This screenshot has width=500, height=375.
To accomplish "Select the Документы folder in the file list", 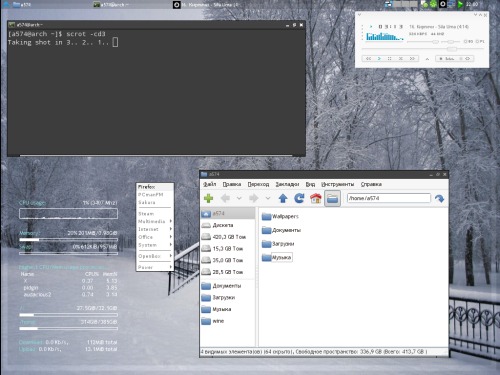I will point(281,230).
